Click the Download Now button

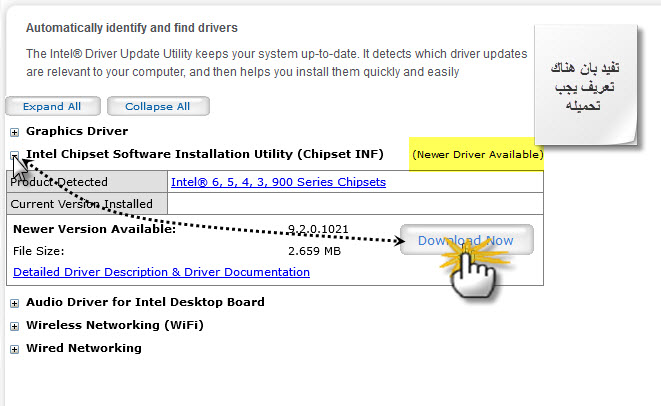(467, 240)
